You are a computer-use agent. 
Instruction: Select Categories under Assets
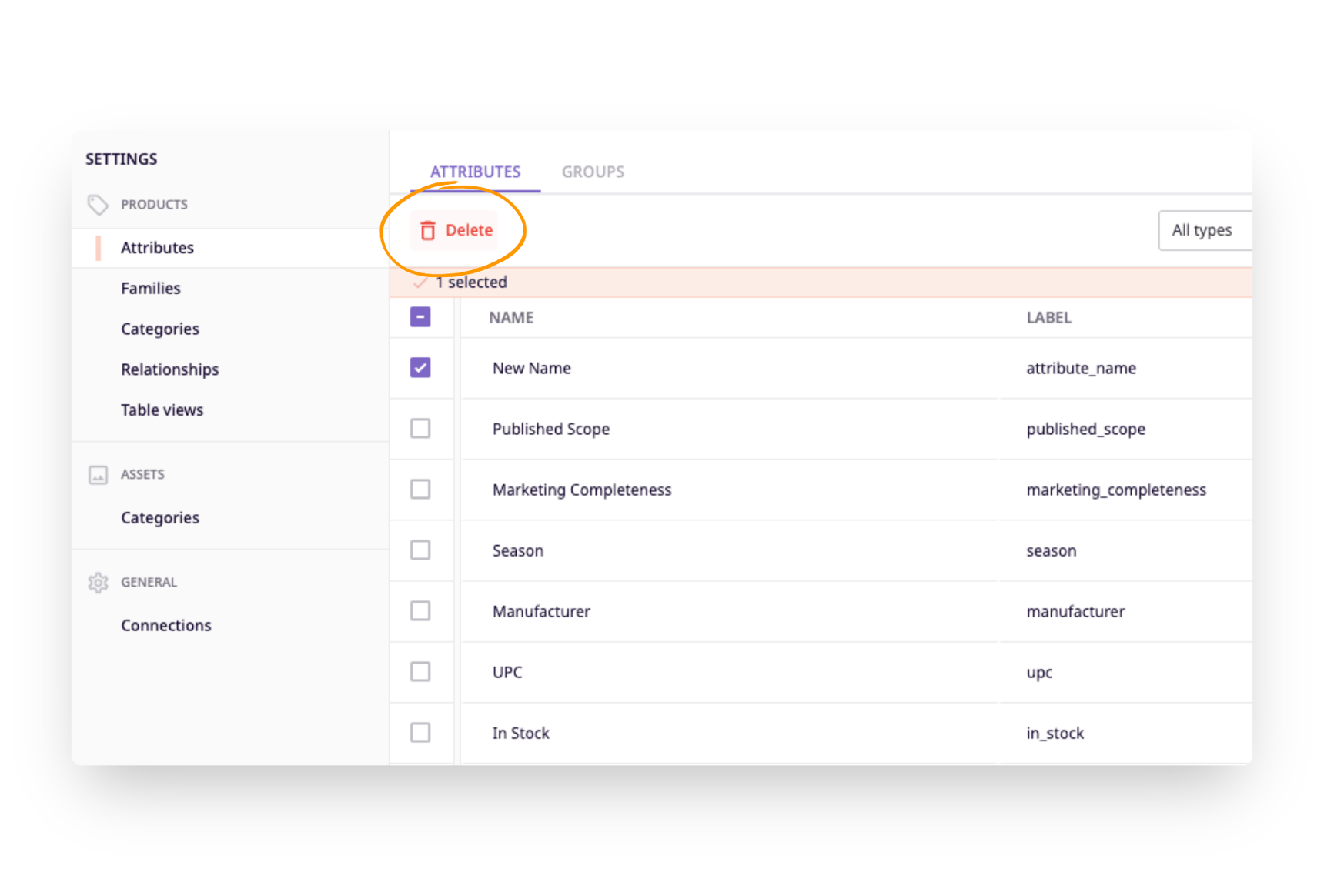tap(159, 517)
